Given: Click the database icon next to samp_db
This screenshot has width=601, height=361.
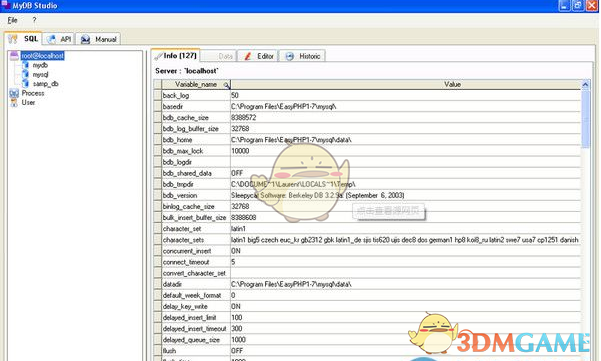Looking at the screenshot, I should coord(26,84).
